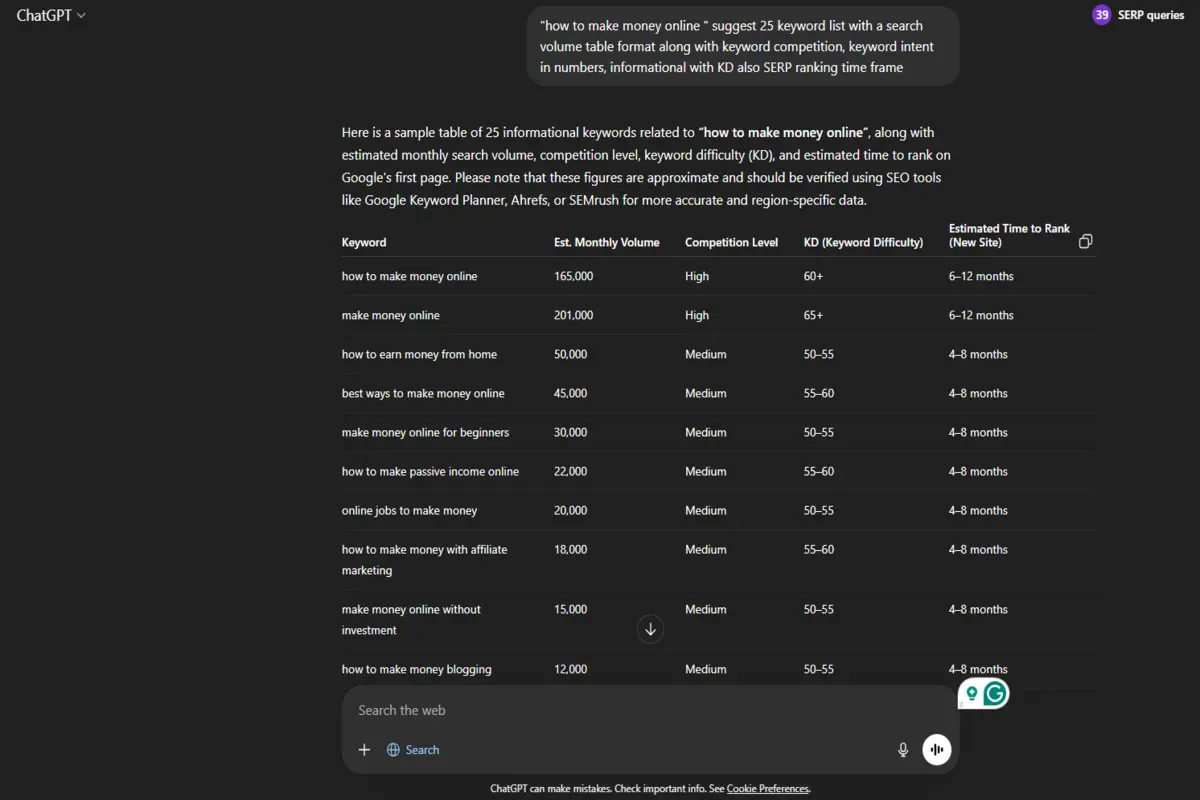Select the user's prompt message bubble
The width and height of the screenshot is (1200, 800).
click(x=742, y=46)
